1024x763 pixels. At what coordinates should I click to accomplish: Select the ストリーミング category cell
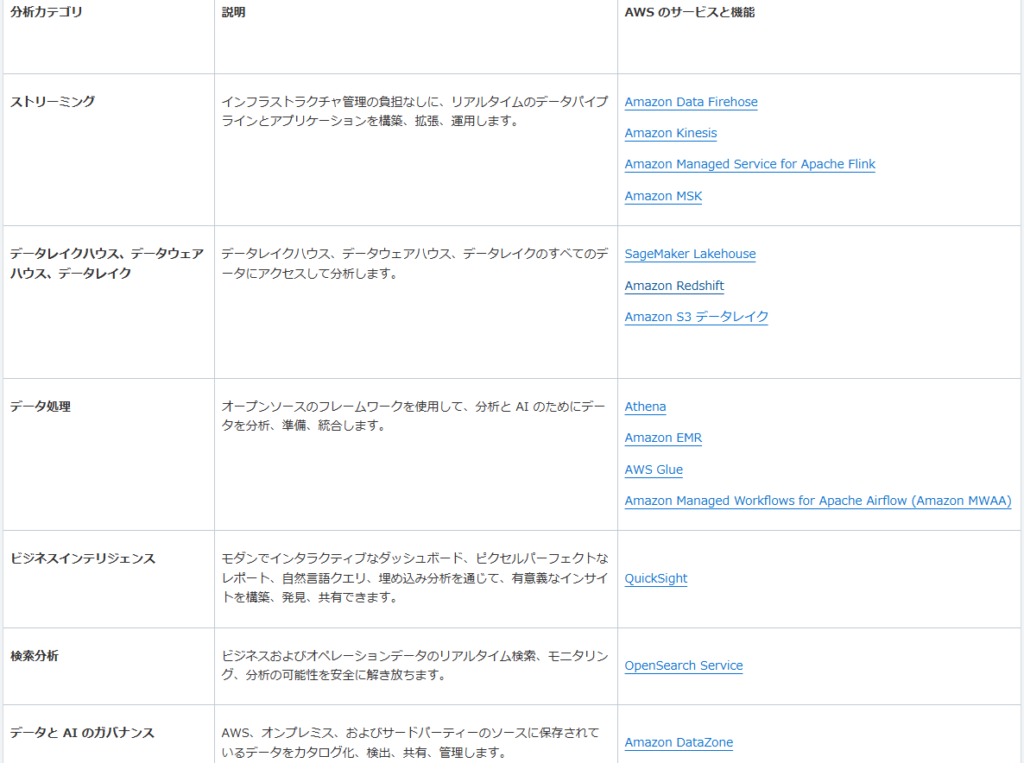click(x=52, y=102)
